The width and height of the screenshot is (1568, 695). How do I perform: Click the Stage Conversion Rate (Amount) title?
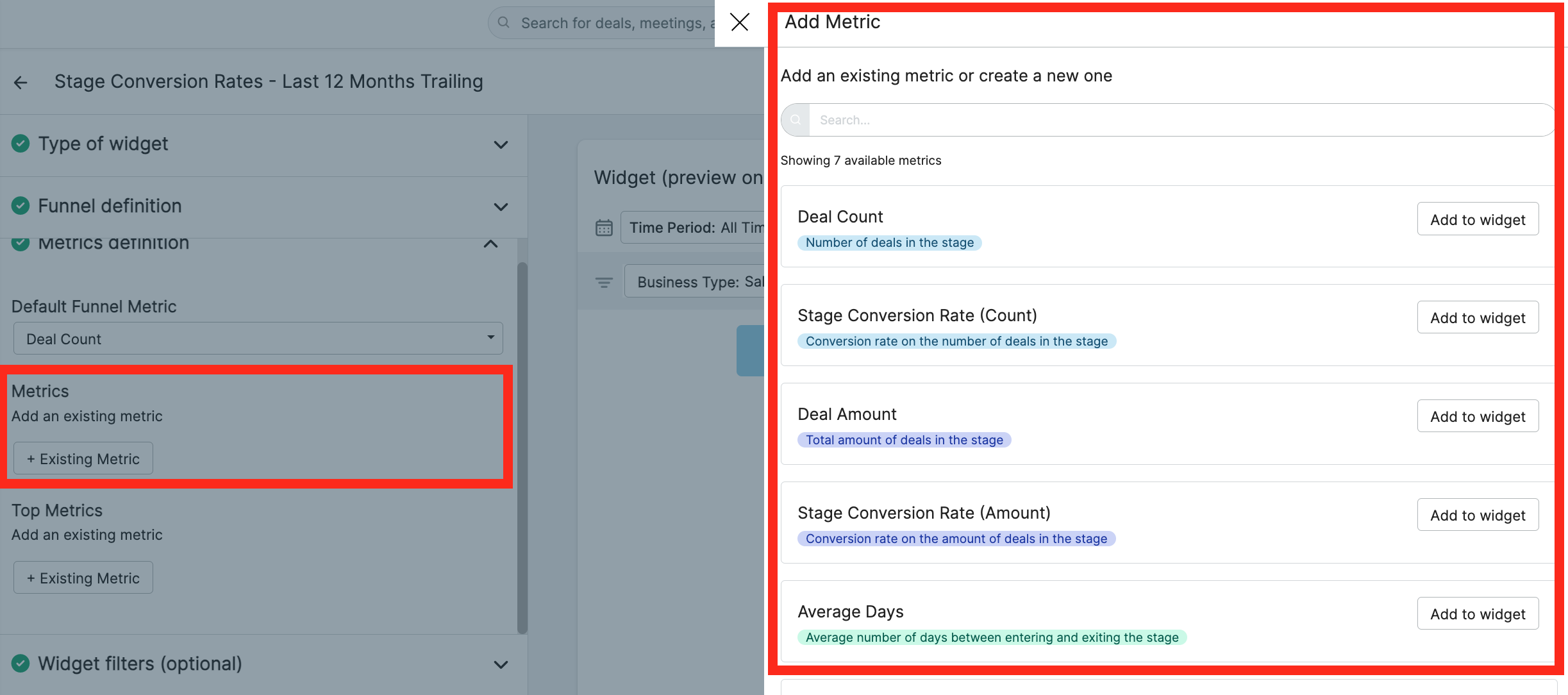pos(924,513)
